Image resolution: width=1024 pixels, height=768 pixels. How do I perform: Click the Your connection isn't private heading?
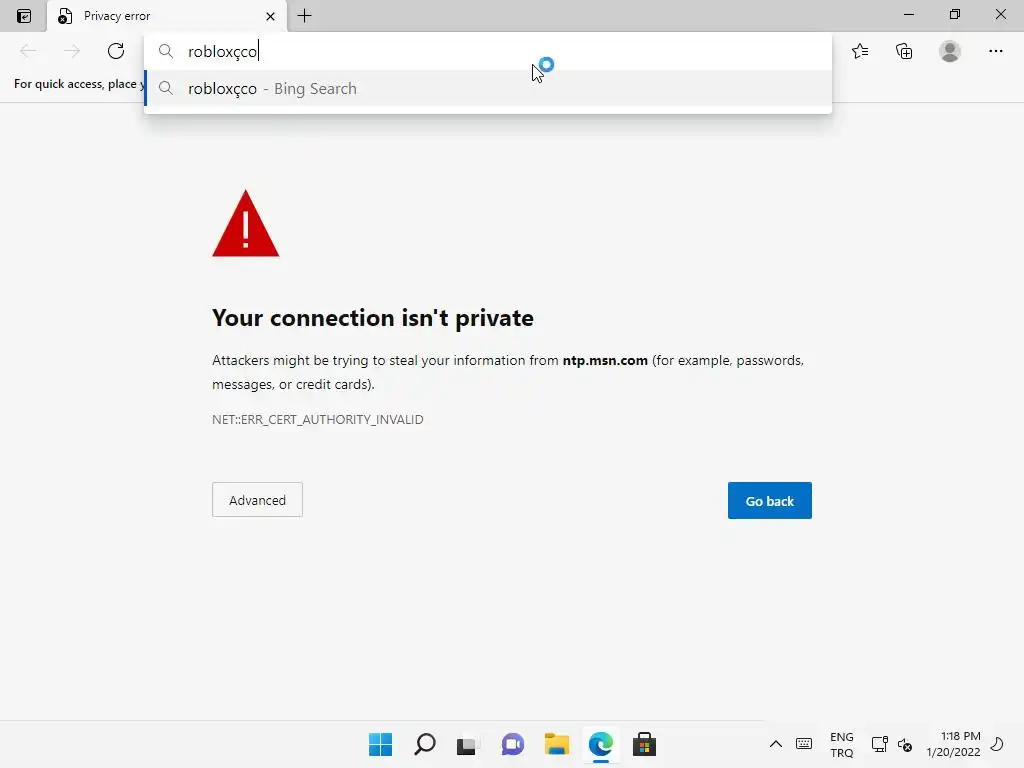click(373, 318)
